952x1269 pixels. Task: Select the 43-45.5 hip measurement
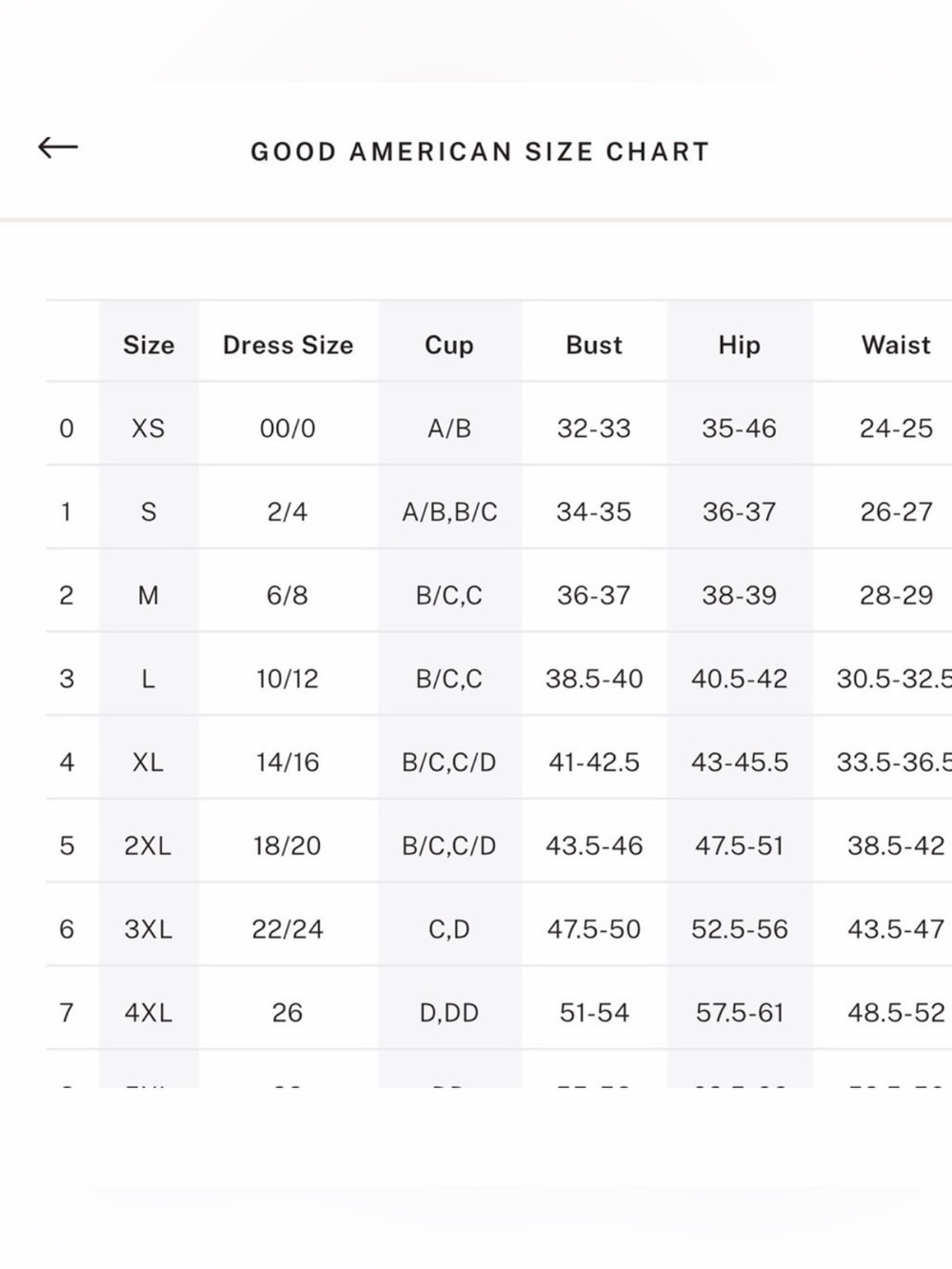pyautogui.click(x=740, y=763)
